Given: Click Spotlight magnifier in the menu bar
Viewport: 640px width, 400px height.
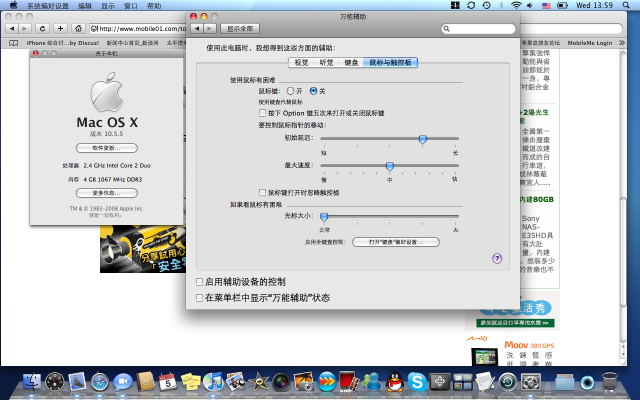Looking at the screenshot, I should (626, 5).
